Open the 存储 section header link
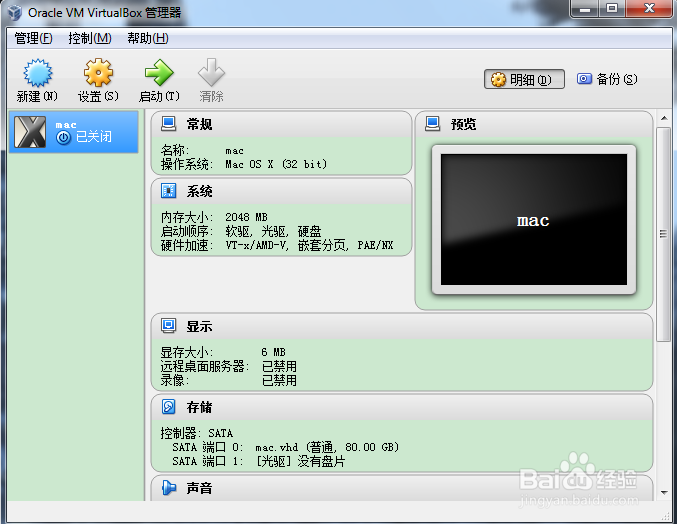Image resolution: width=677 pixels, height=524 pixels. click(199, 407)
